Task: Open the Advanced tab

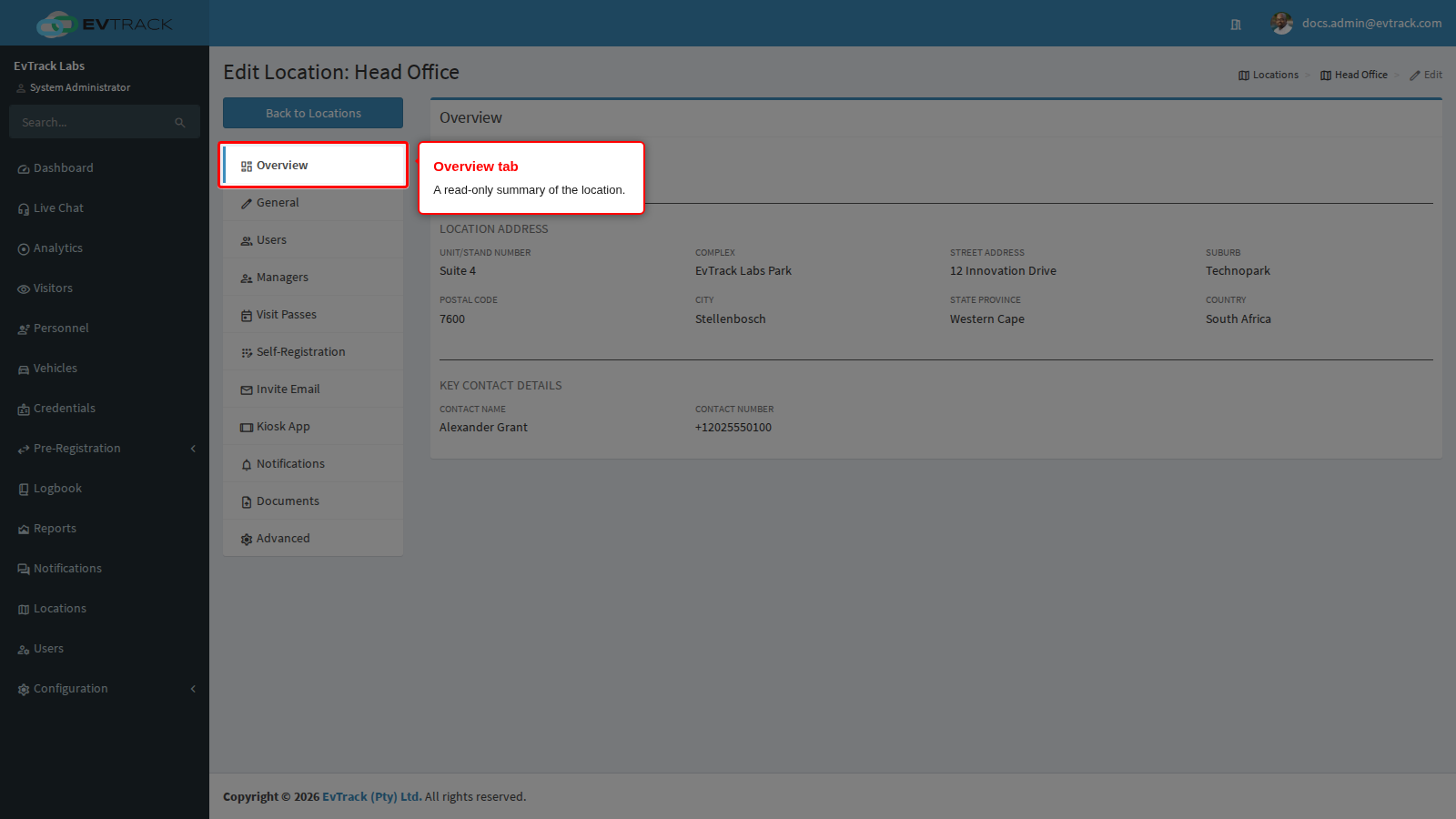Action: pyautogui.click(x=313, y=539)
